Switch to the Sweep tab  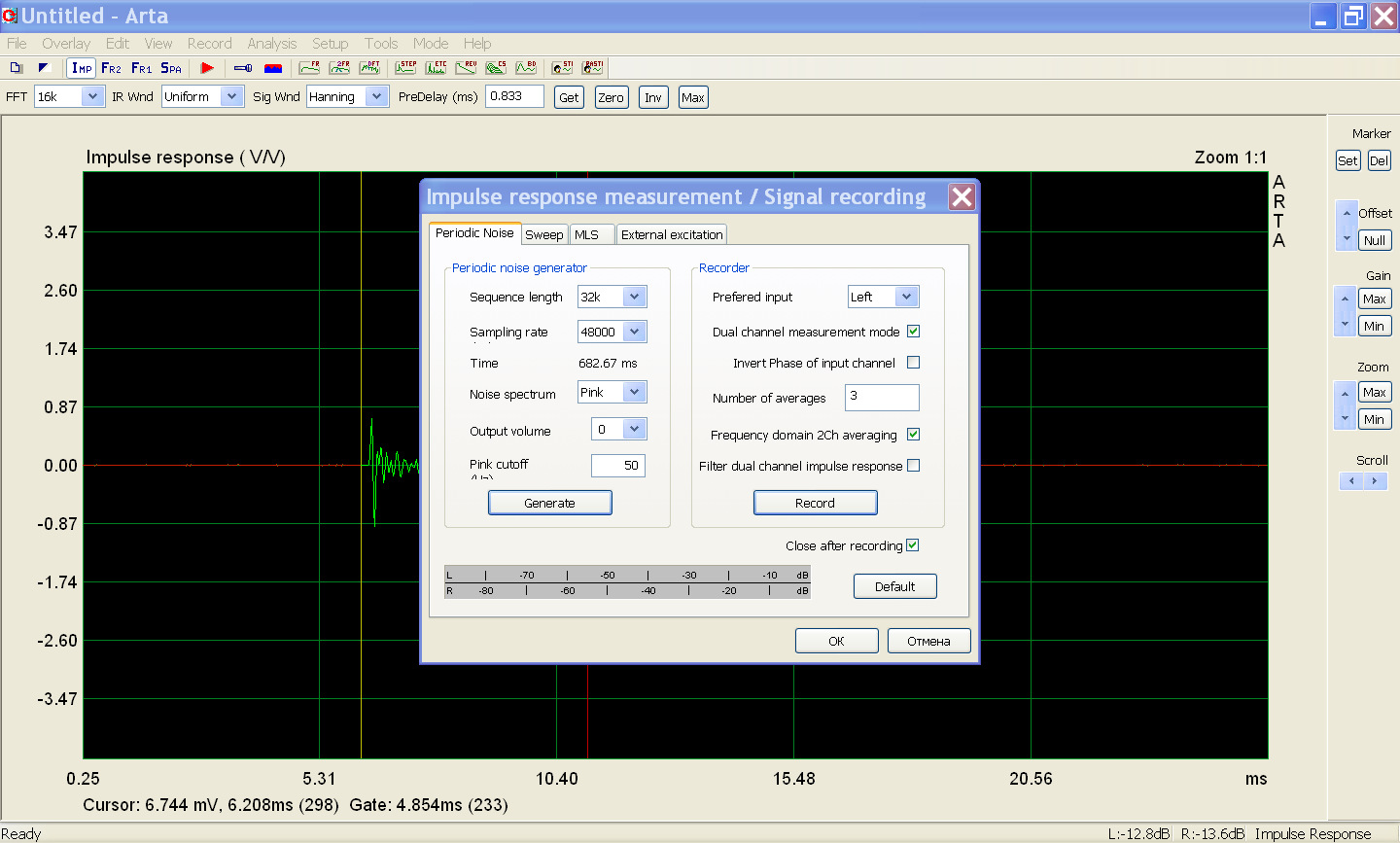[543, 234]
